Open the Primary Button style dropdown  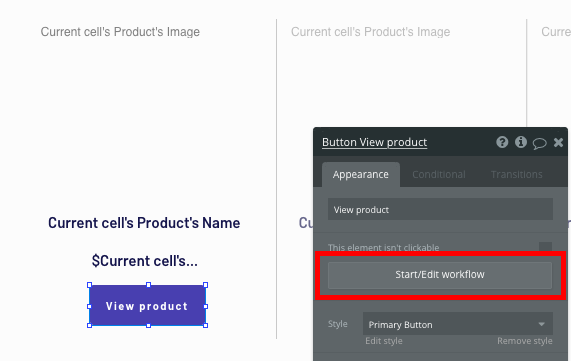click(458, 324)
